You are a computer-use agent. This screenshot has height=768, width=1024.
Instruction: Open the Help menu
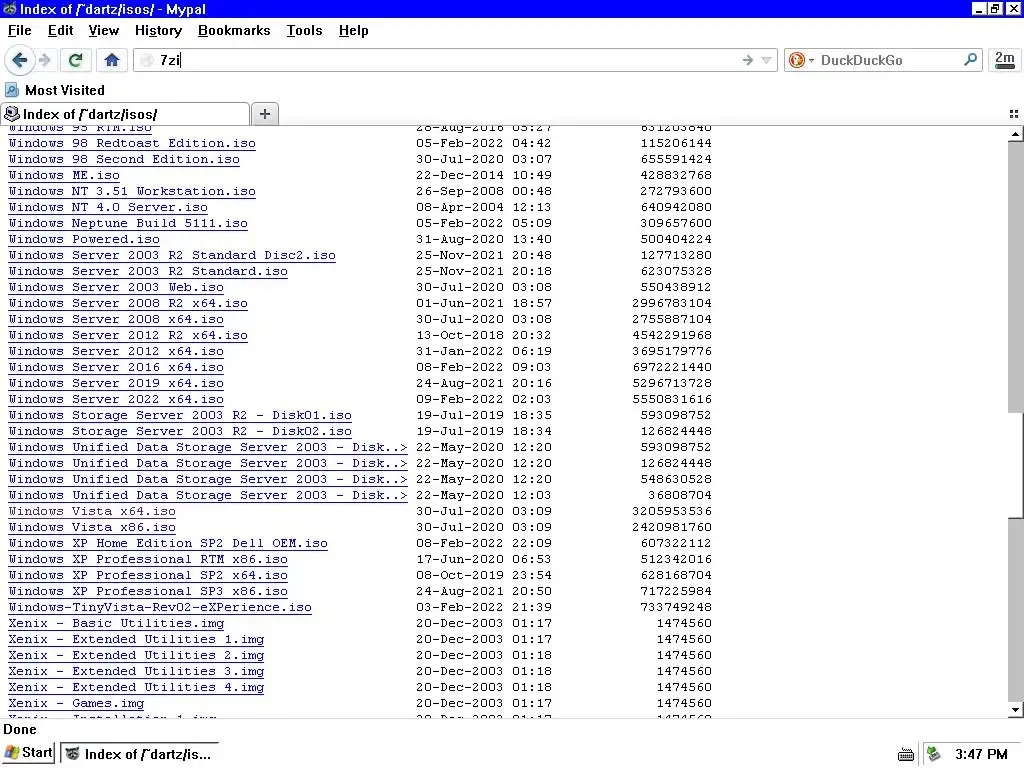coord(353,31)
